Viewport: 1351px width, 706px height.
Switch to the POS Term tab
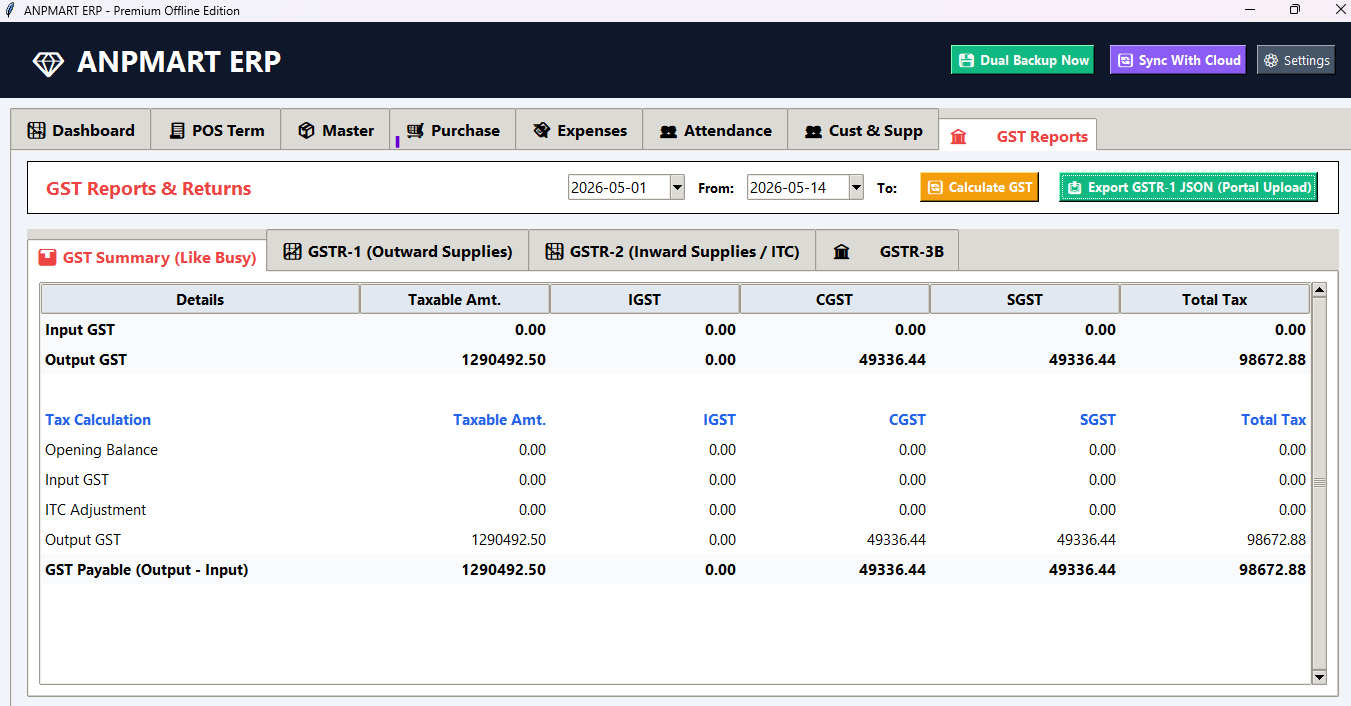coord(216,130)
